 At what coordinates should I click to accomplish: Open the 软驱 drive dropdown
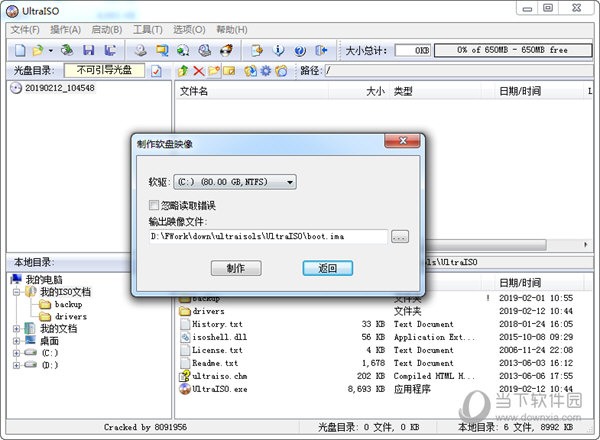235,182
